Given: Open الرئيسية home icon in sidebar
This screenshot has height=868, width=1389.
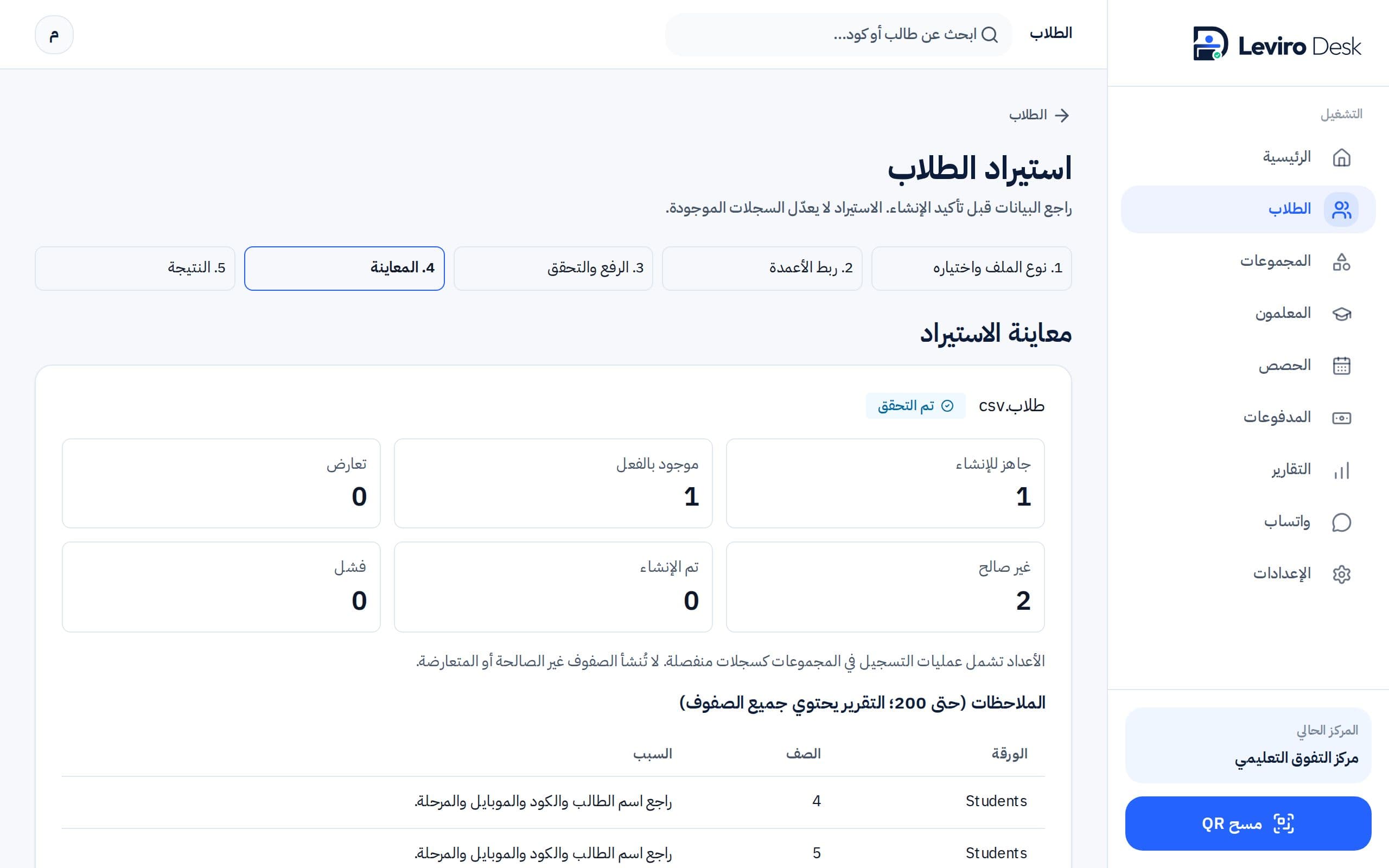Looking at the screenshot, I should 1341,157.
